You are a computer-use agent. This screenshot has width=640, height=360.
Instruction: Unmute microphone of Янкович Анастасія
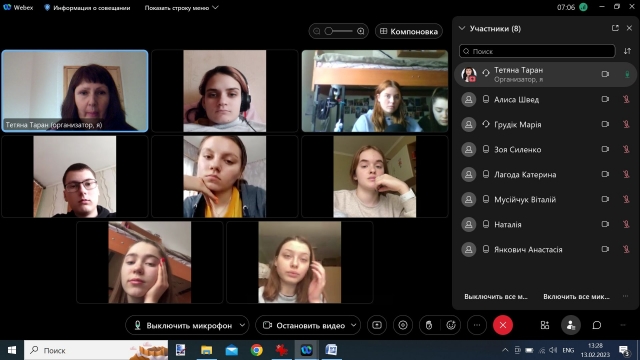click(x=626, y=249)
